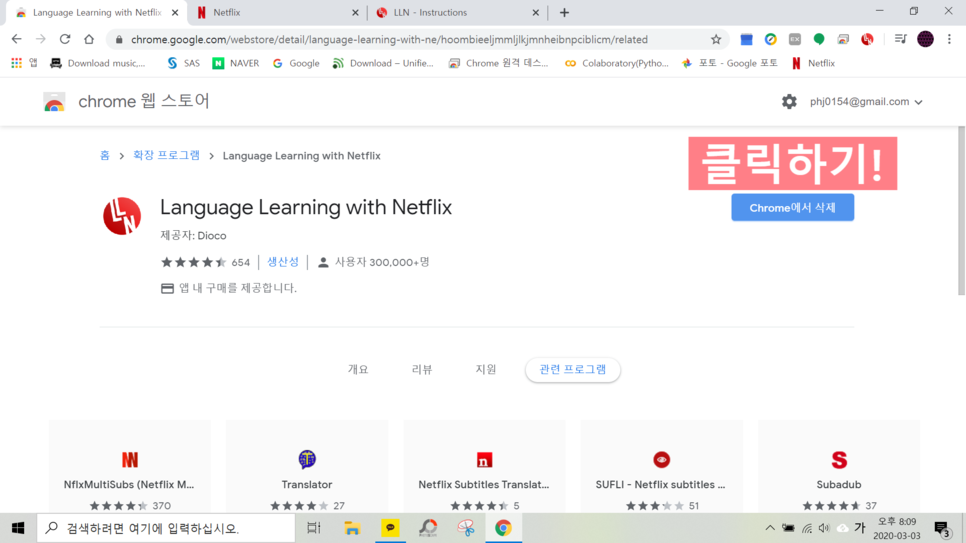
Task: Open Subadub extension card
Action: [839, 467]
